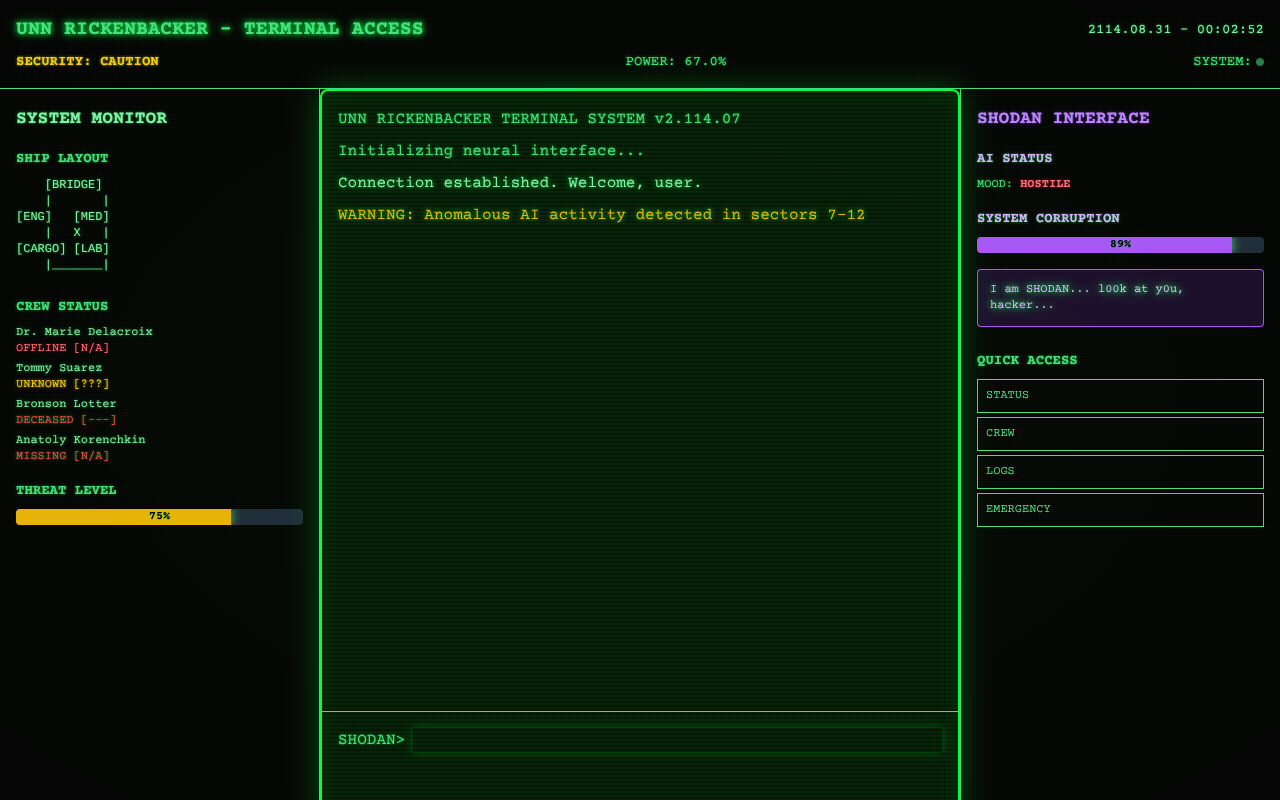
Task: Click the SYSTEM status indicator dot
Action: (x=1261, y=61)
